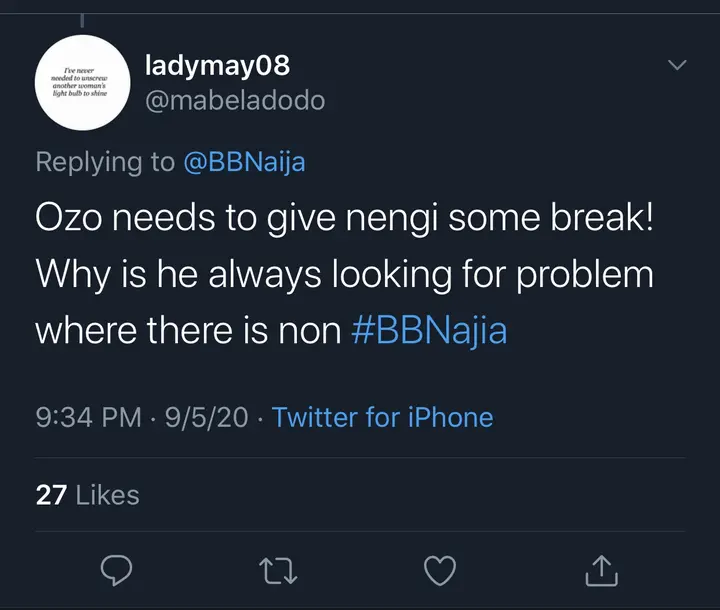Visit the @BBNaija mention link

click(x=244, y=162)
